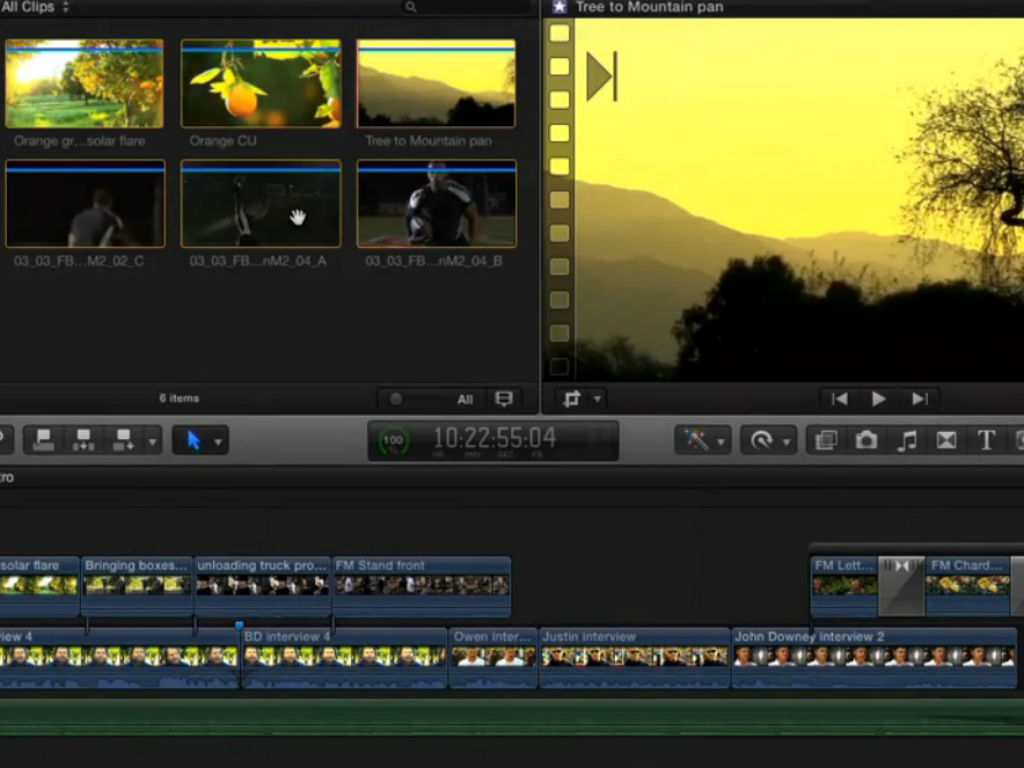Expand the Retime dropdown arrow
Viewport: 1024px width, 768px height.
pyautogui.click(x=786, y=442)
